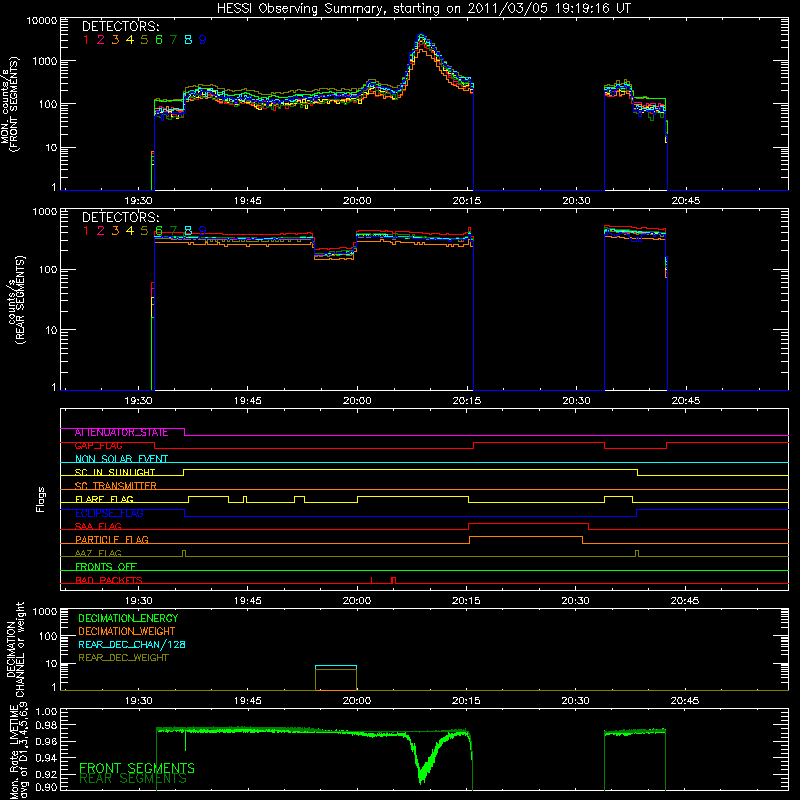The width and height of the screenshot is (800, 800).
Task: Select orange detector 3 in front segments legend
Action: 115,40
